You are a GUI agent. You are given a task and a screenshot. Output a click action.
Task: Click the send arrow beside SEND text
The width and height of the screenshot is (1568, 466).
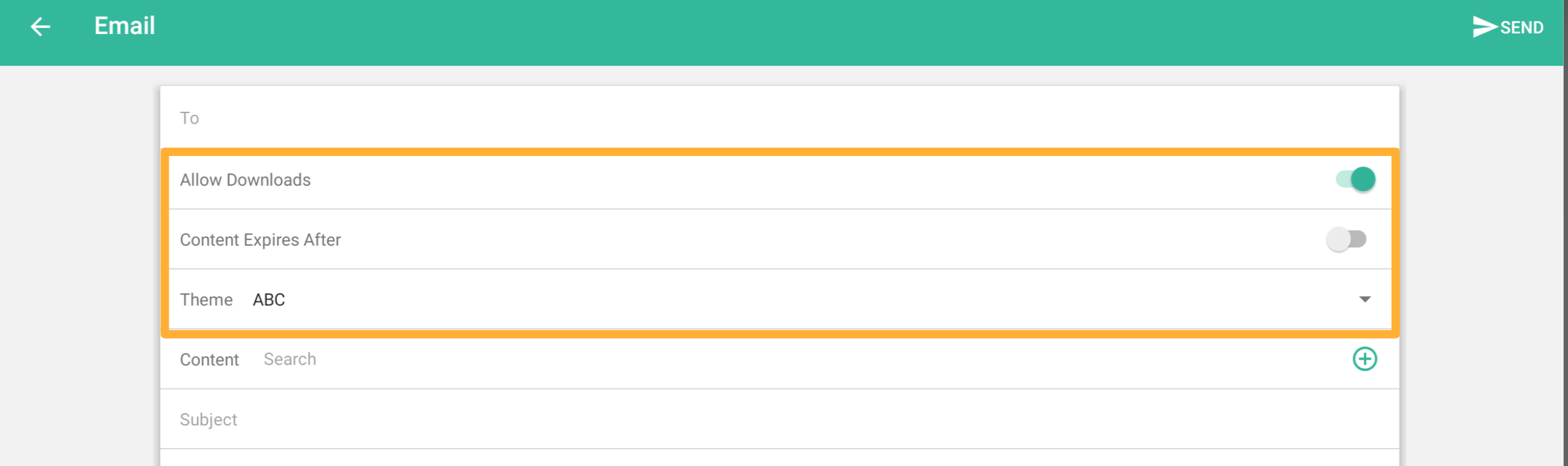pyautogui.click(x=1484, y=26)
